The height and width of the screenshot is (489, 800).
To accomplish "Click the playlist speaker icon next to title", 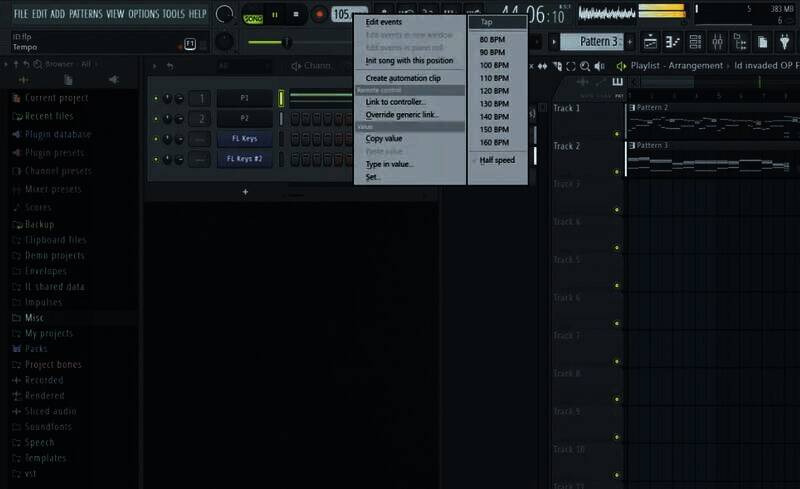I will [621, 66].
